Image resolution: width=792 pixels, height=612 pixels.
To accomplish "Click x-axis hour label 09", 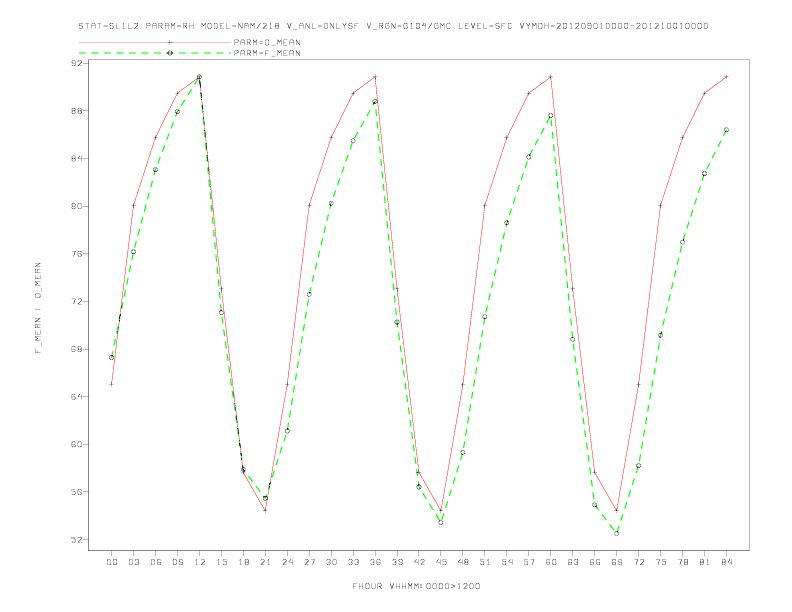I will point(178,562).
